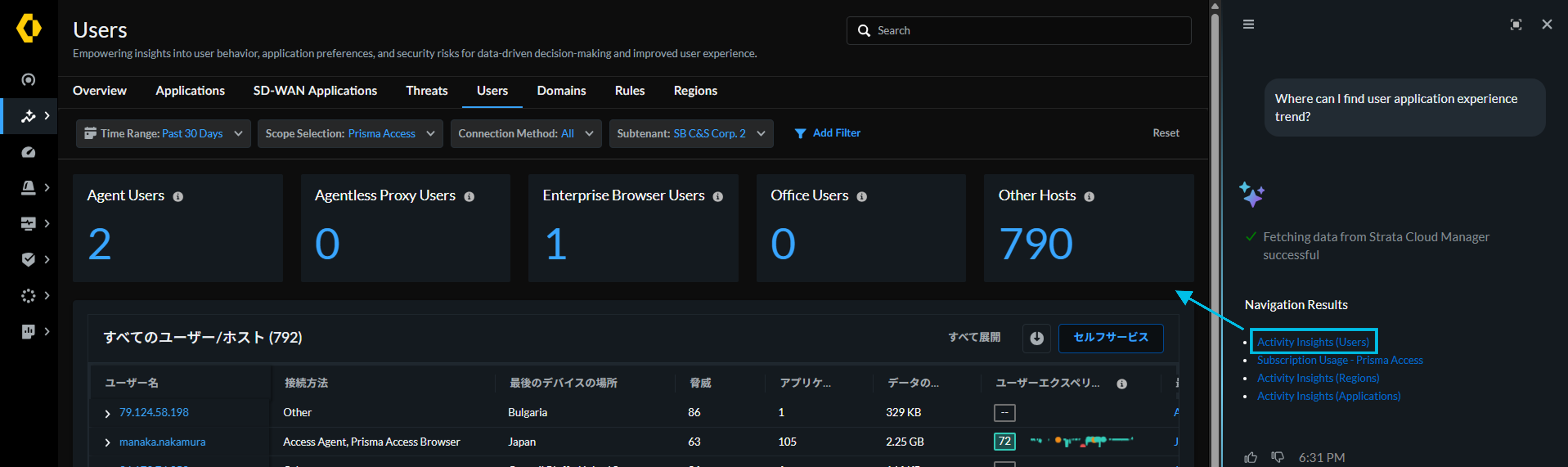Viewport: 1568px width, 467px height.
Task: Open the Time Range dropdown
Action: 163,133
